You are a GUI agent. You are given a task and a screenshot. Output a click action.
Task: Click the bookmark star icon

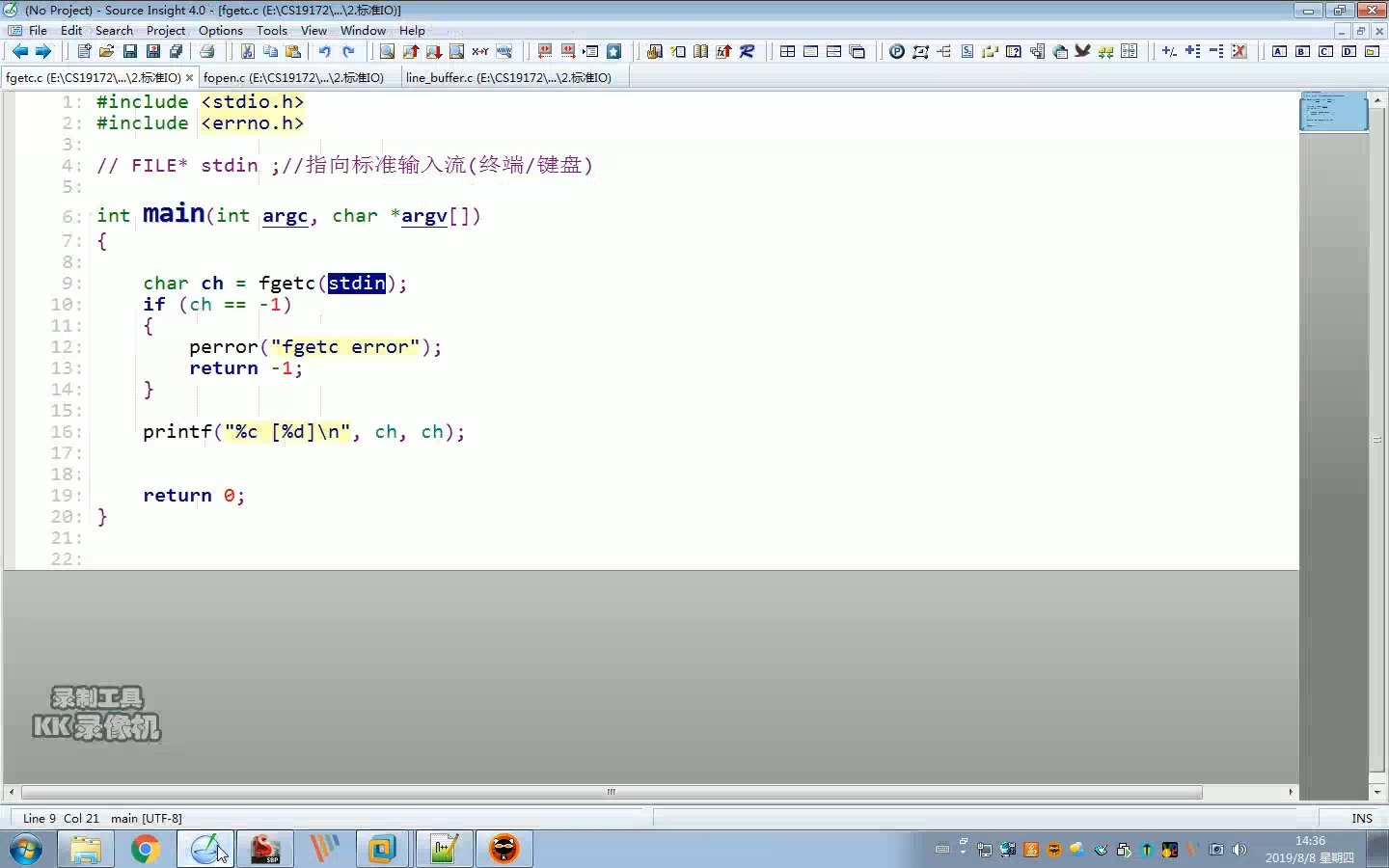point(614,52)
